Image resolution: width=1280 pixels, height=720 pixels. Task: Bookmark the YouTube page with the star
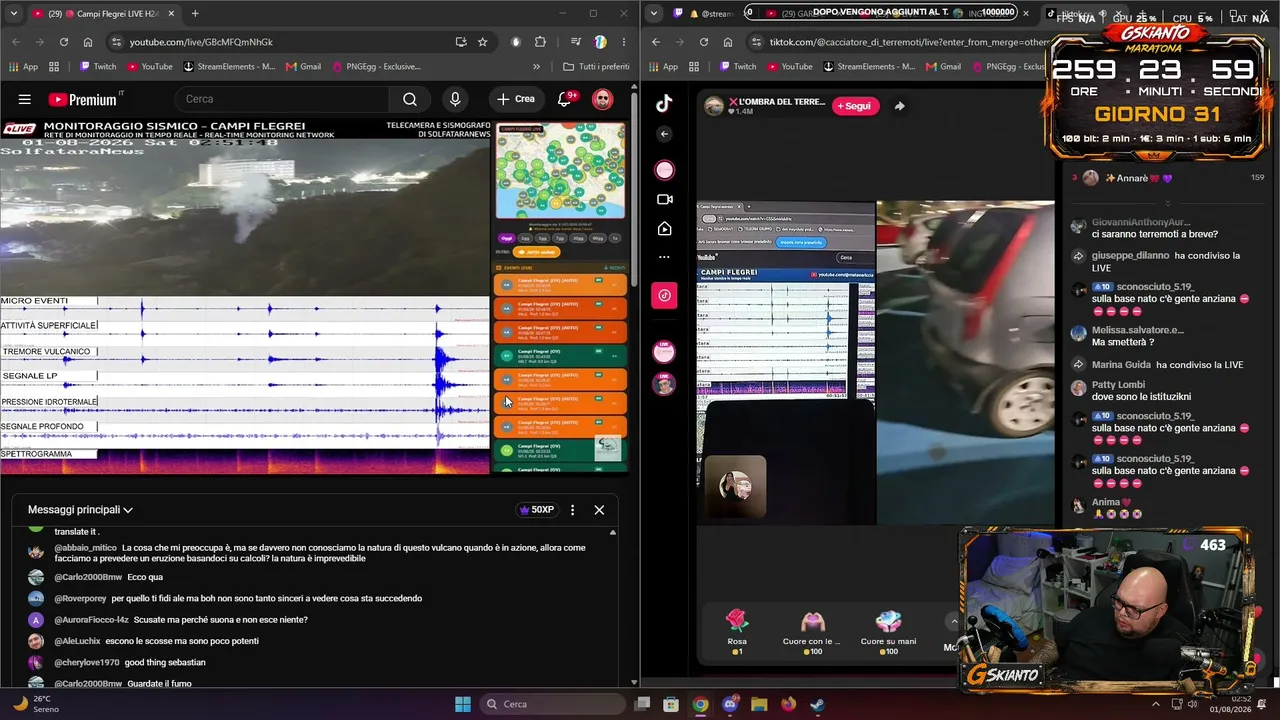(483, 42)
